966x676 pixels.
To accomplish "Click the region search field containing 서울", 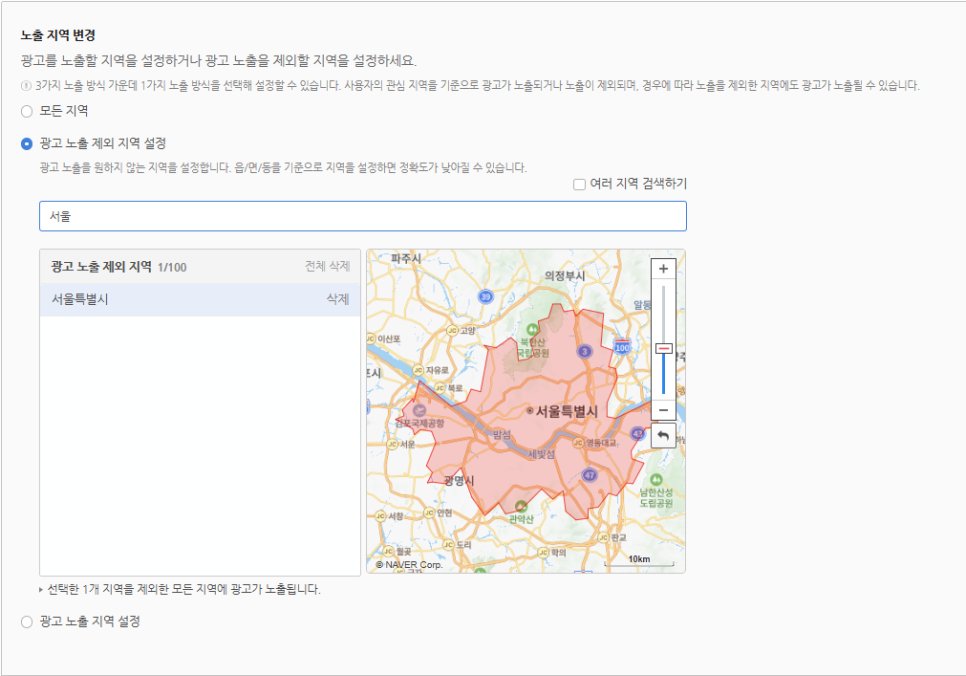I will click(x=363, y=216).
